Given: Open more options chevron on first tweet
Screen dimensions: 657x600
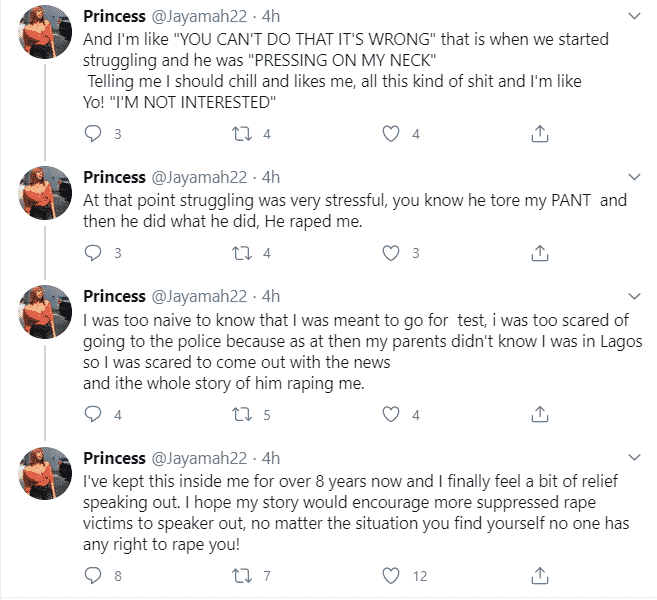Looking at the screenshot, I should point(632,17).
